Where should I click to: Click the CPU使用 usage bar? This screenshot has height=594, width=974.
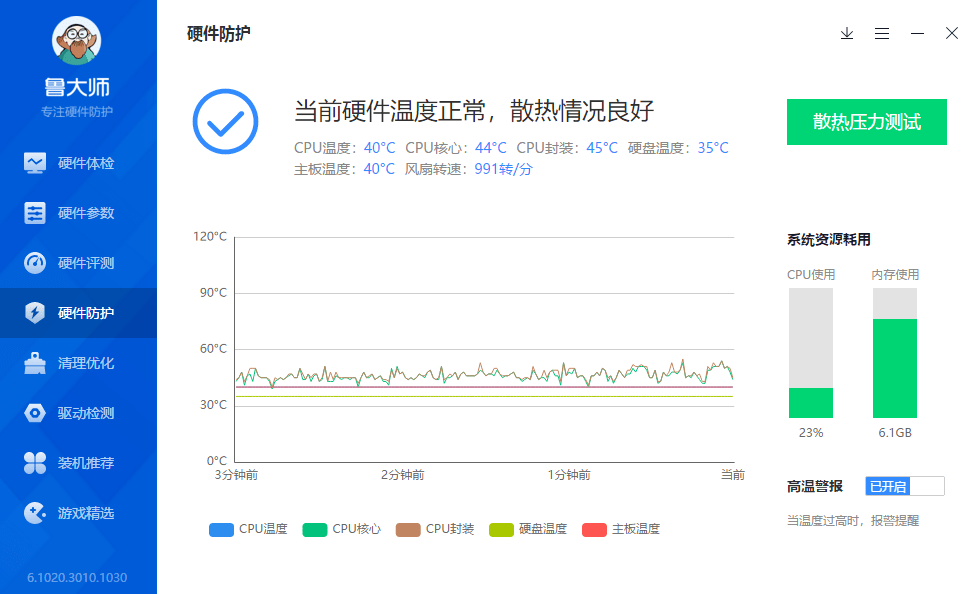[x=811, y=353]
